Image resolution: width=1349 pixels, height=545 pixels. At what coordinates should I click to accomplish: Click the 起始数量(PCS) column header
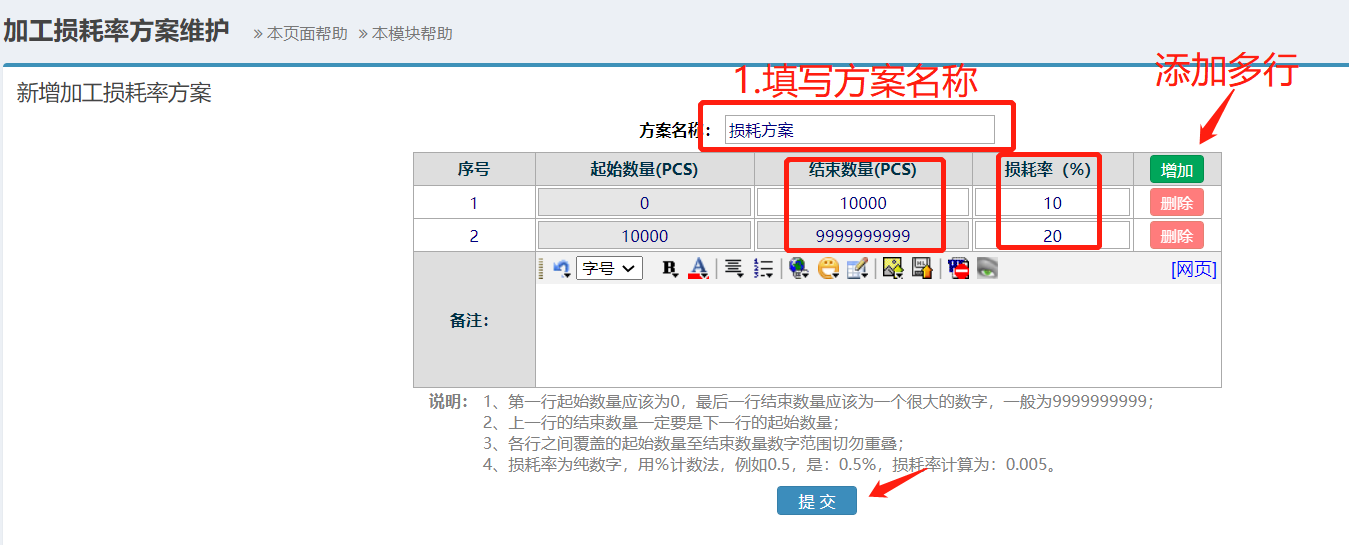(x=644, y=169)
